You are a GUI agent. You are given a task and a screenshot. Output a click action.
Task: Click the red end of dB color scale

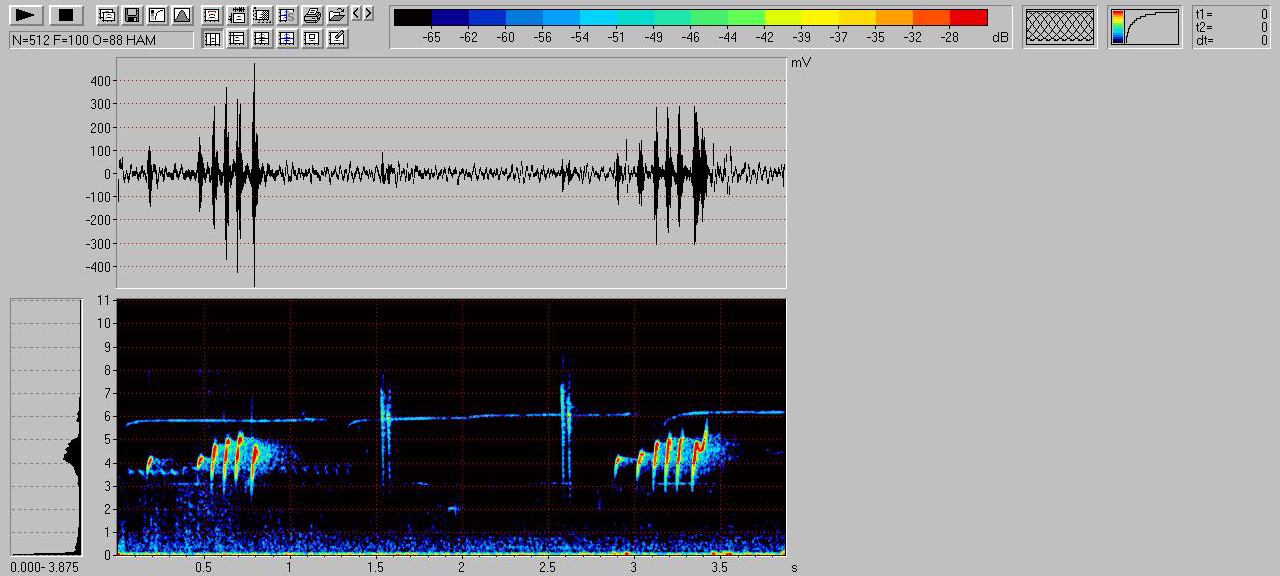click(968, 17)
